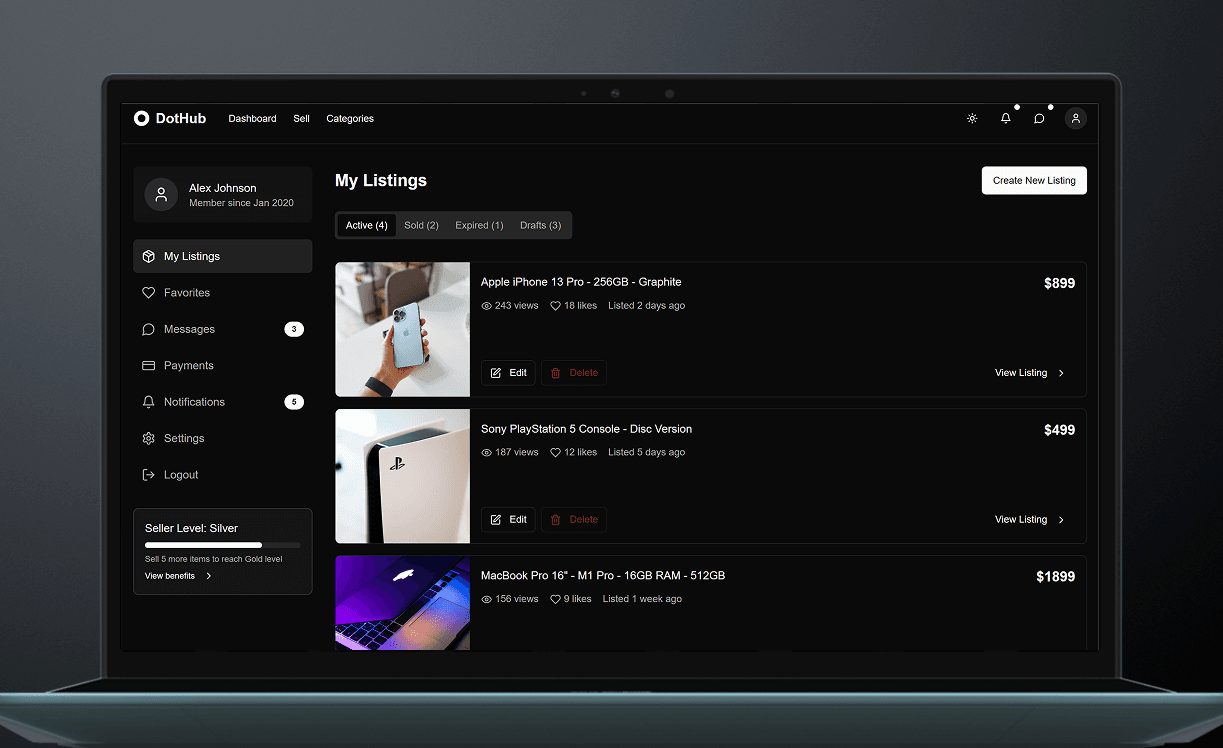This screenshot has height=748, width=1223.
Task: Edit the PlayStation 5 listing
Action: 508,520
